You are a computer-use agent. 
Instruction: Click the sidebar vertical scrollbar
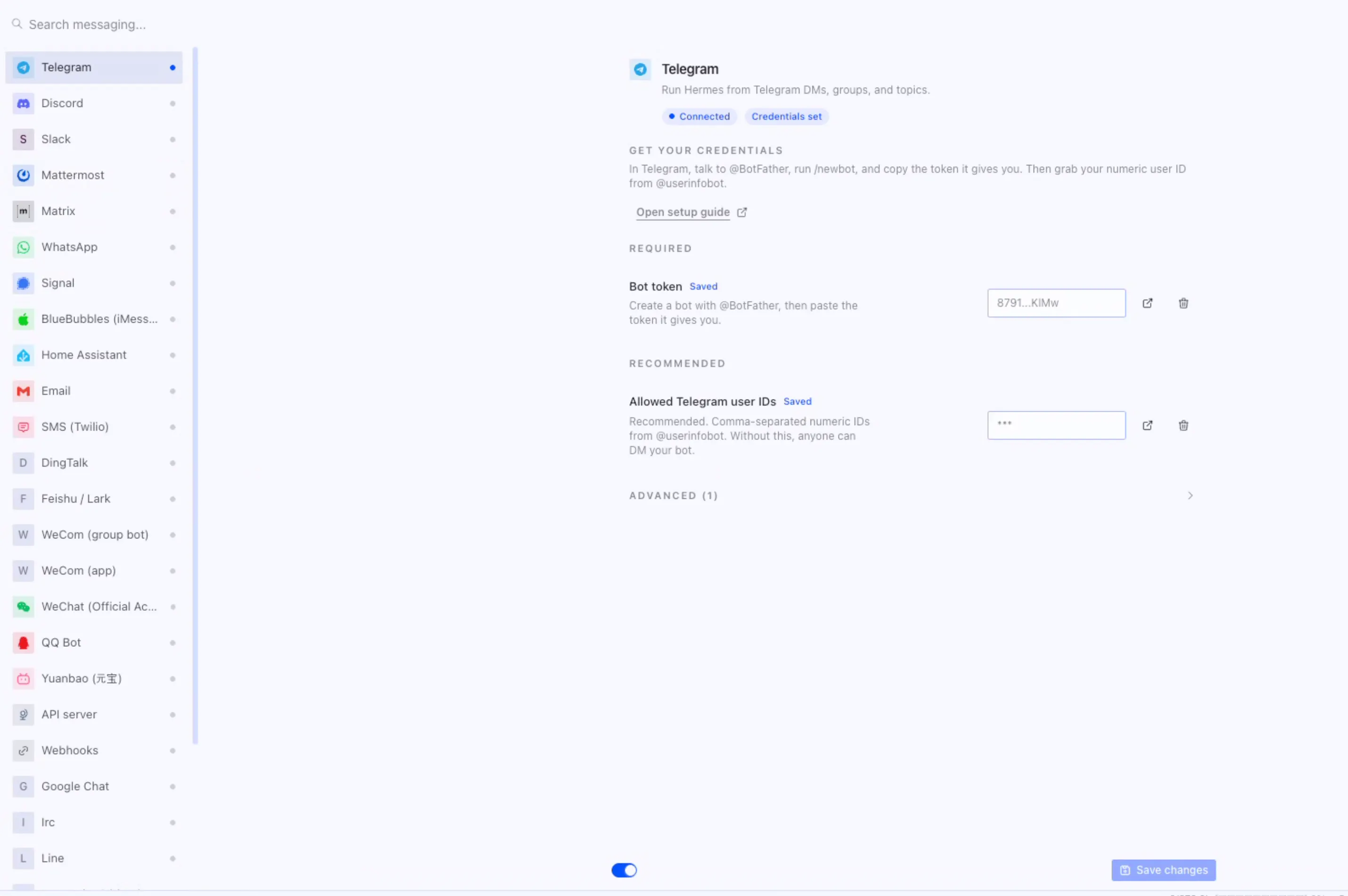(x=195, y=396)
